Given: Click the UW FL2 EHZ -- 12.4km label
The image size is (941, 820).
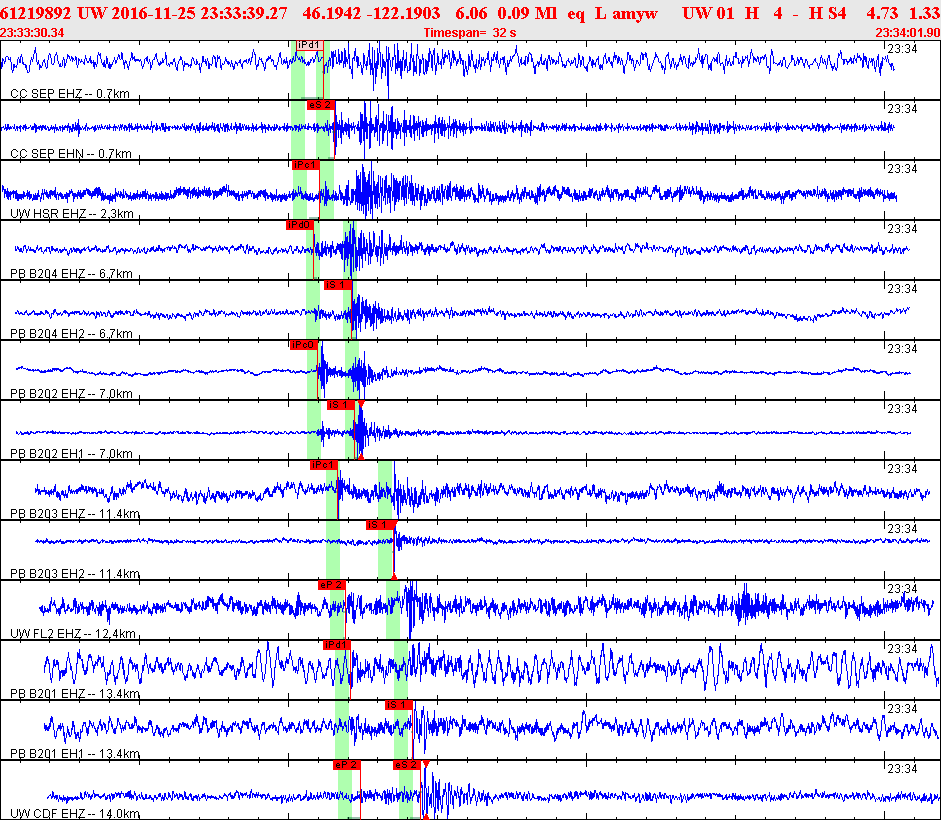Looking at the screenshot, I should click(73, 634).
